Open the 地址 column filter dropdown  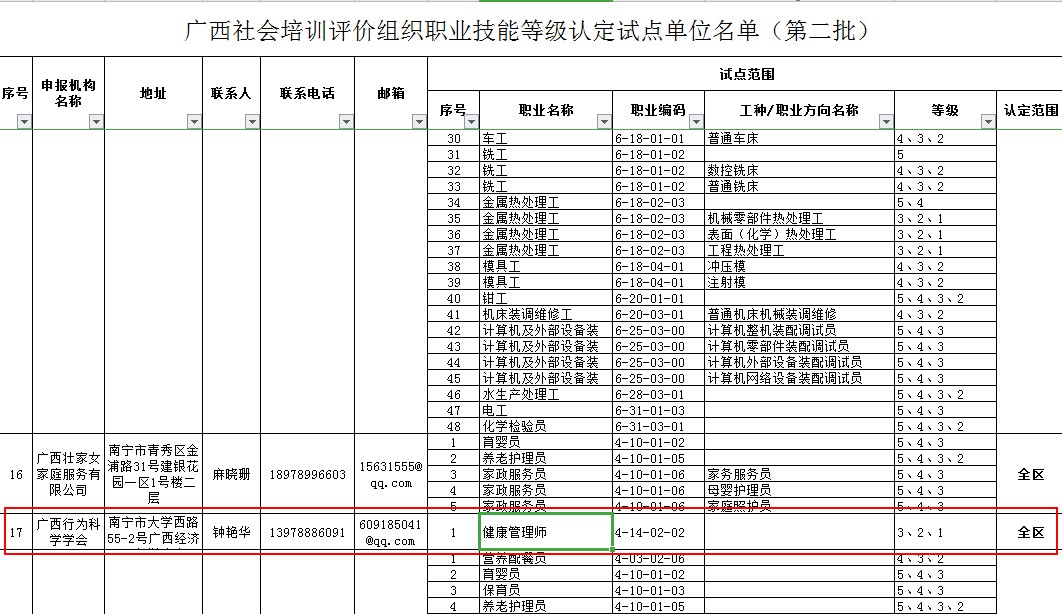(x=194, y=122)
